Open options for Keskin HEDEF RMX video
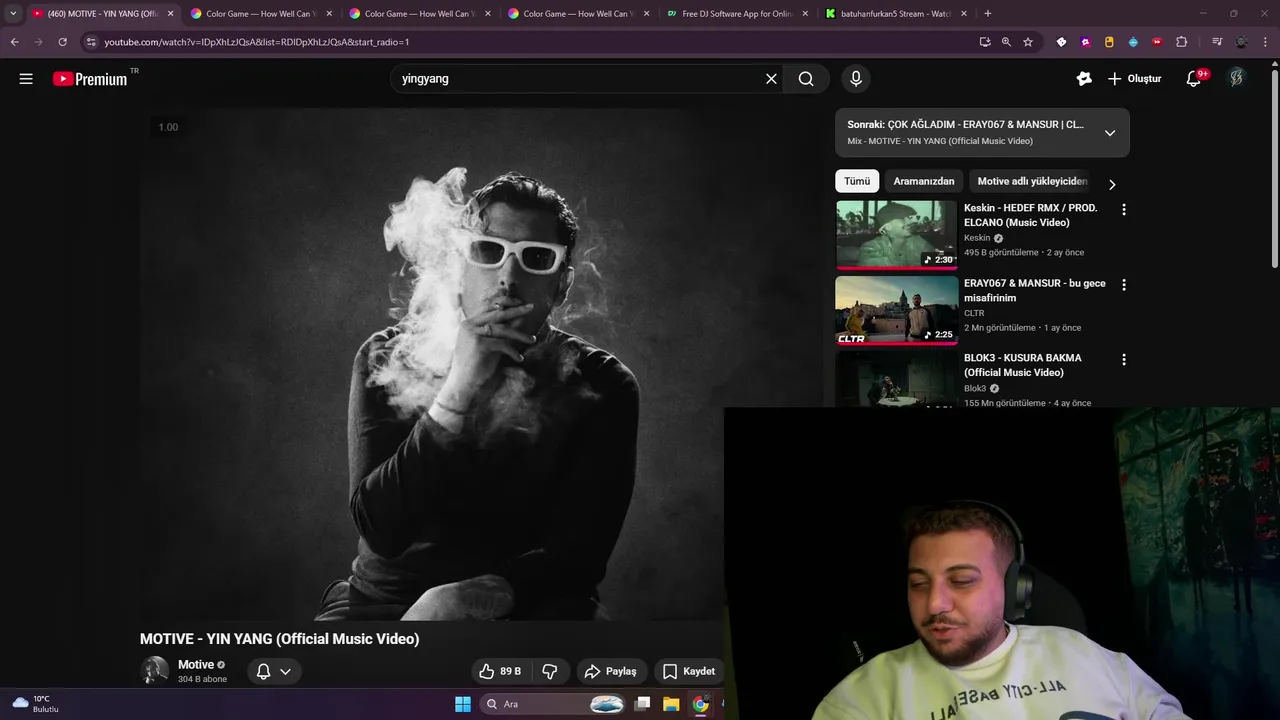Image resolution: width=1280 pixels, height=720 pixels. [1124, 210]
